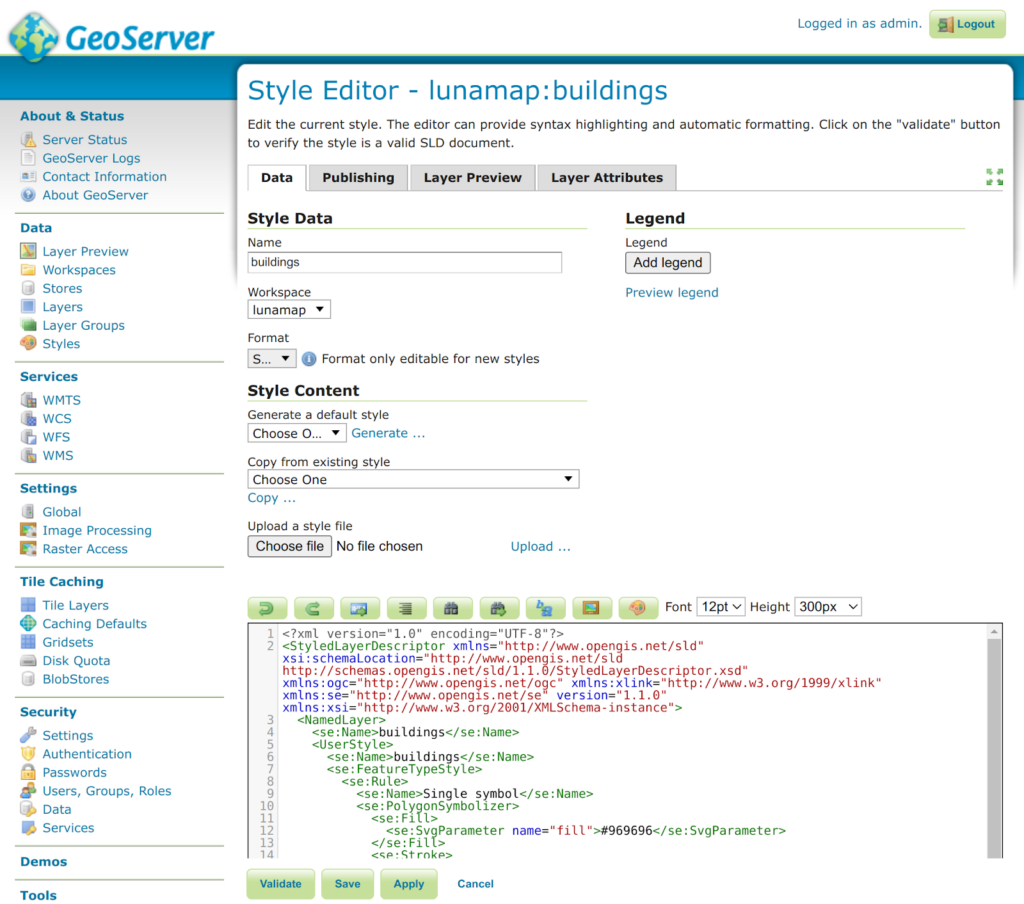Switch to the Publishing tab

(x=358, y=178)
